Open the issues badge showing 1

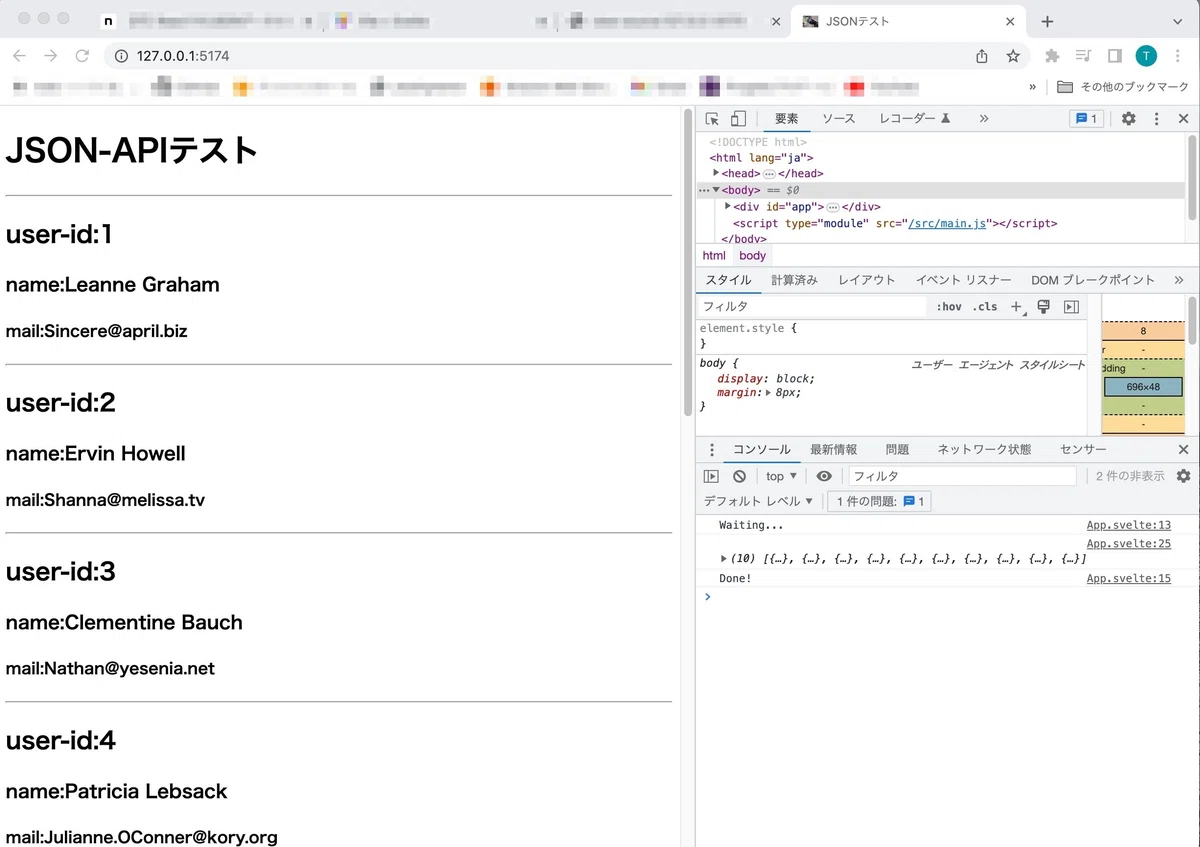click(1086, 118)
